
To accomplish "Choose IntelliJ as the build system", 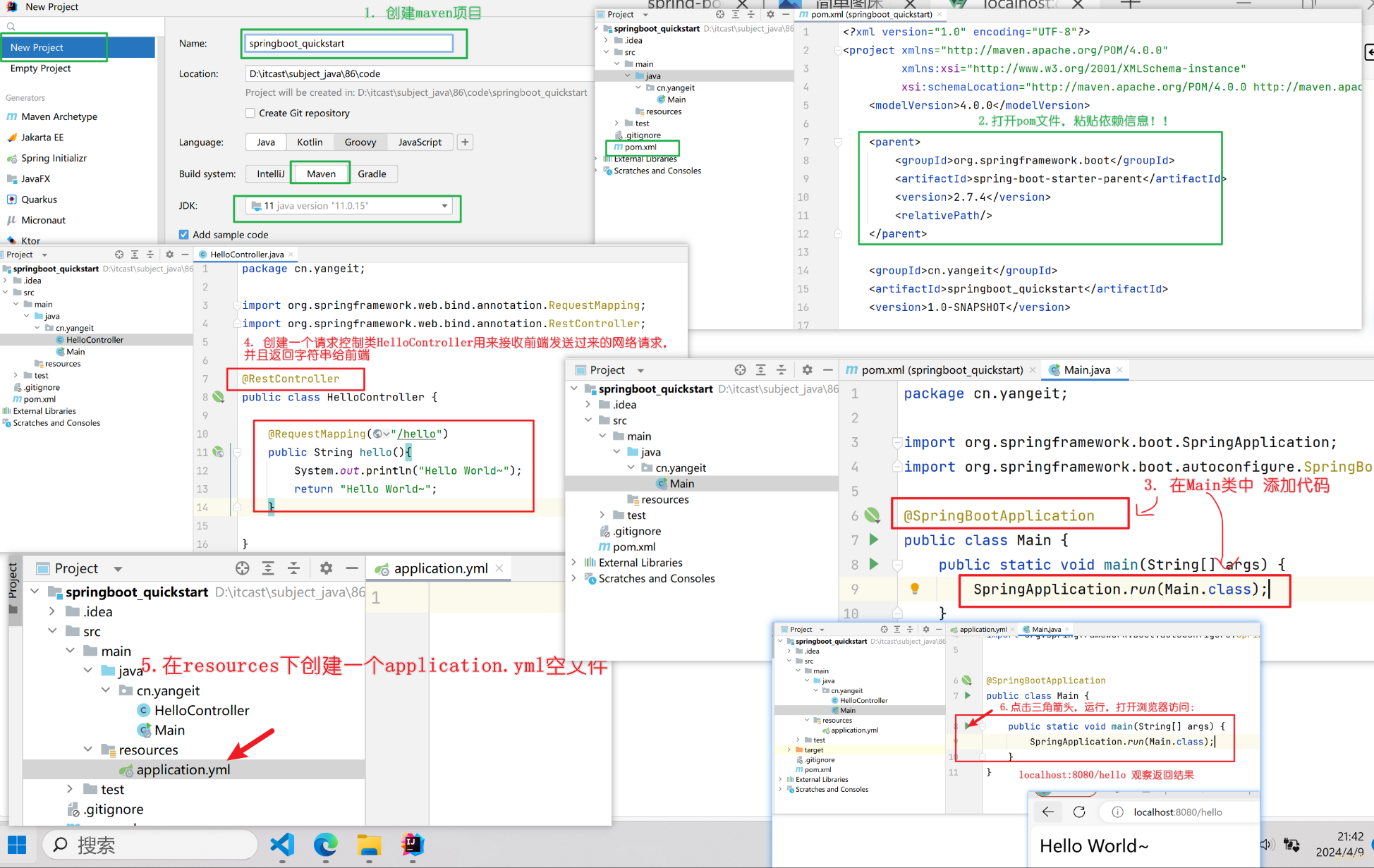I will [270, 173].
